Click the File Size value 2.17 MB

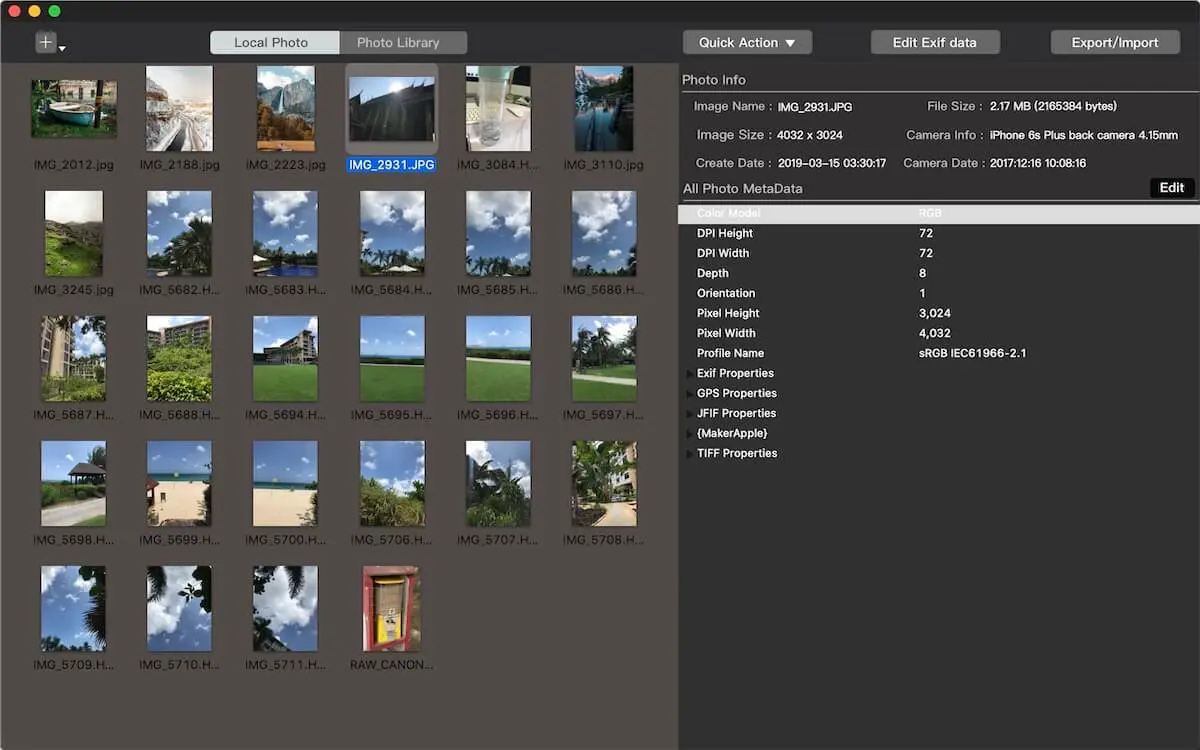(x=1053, y=106)
